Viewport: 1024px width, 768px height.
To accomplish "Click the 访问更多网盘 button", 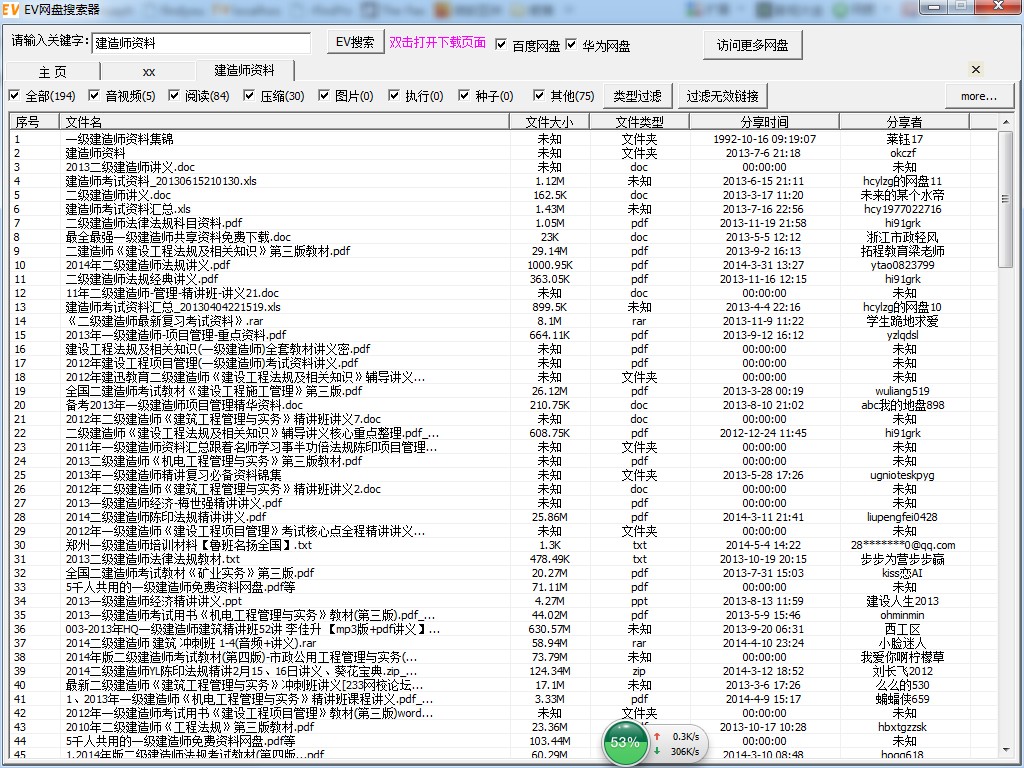I will point(752,45).
